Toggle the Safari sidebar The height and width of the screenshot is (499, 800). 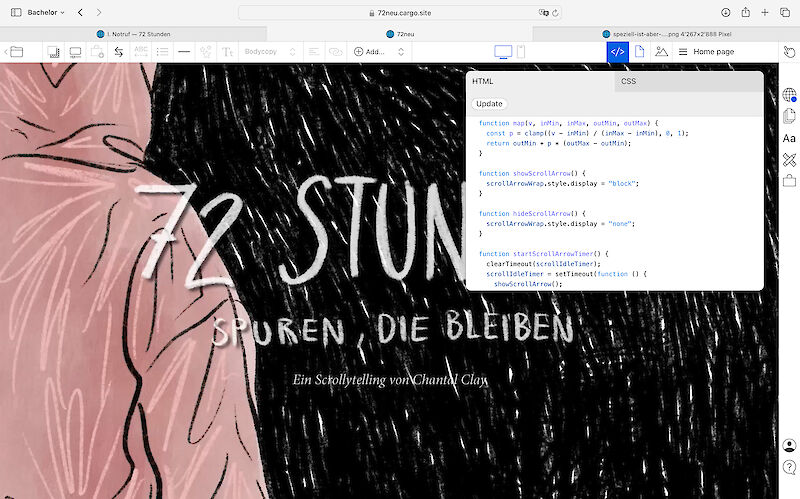(16, 12)
